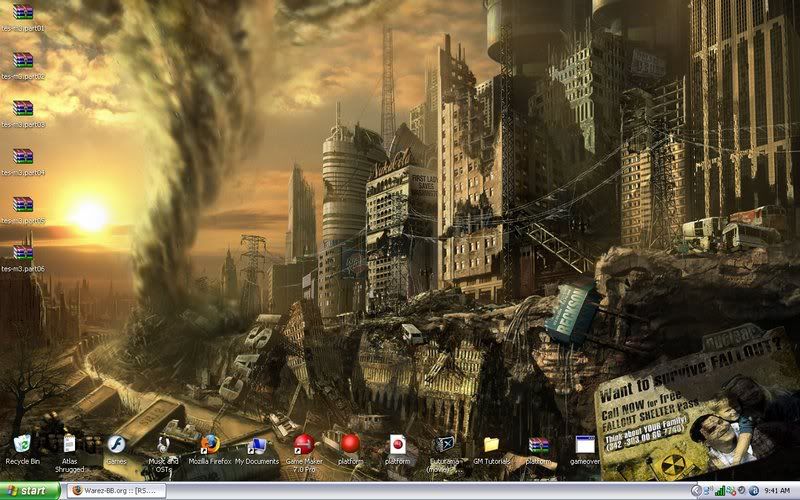Select the gameover file icon
The image size is (800, 500).
click(586, 443)
